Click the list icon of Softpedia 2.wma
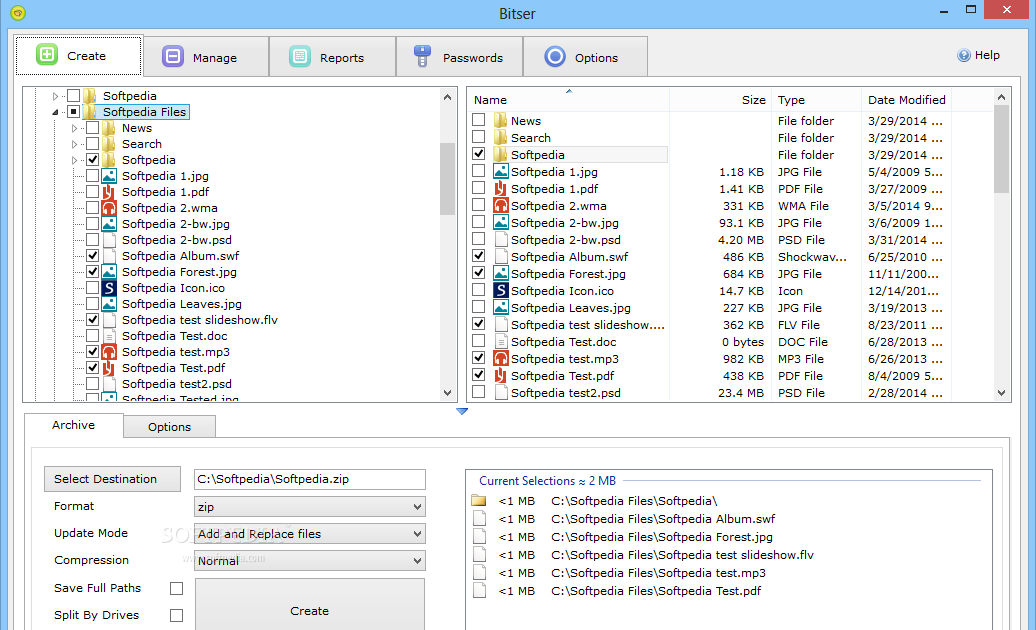1036x630 pixels. click(501, 205)
